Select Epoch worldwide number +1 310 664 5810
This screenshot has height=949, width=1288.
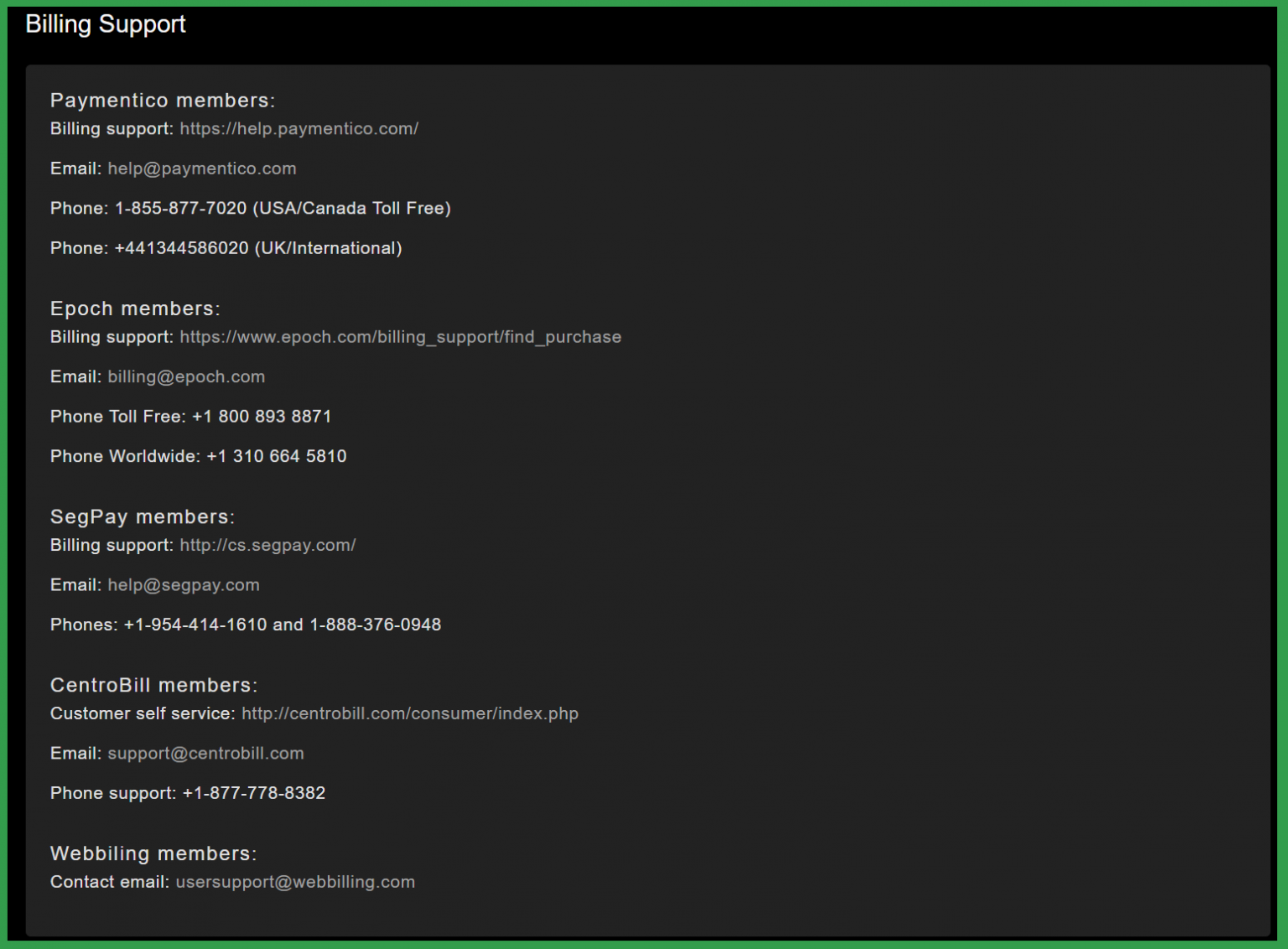[x=277, y=456]
